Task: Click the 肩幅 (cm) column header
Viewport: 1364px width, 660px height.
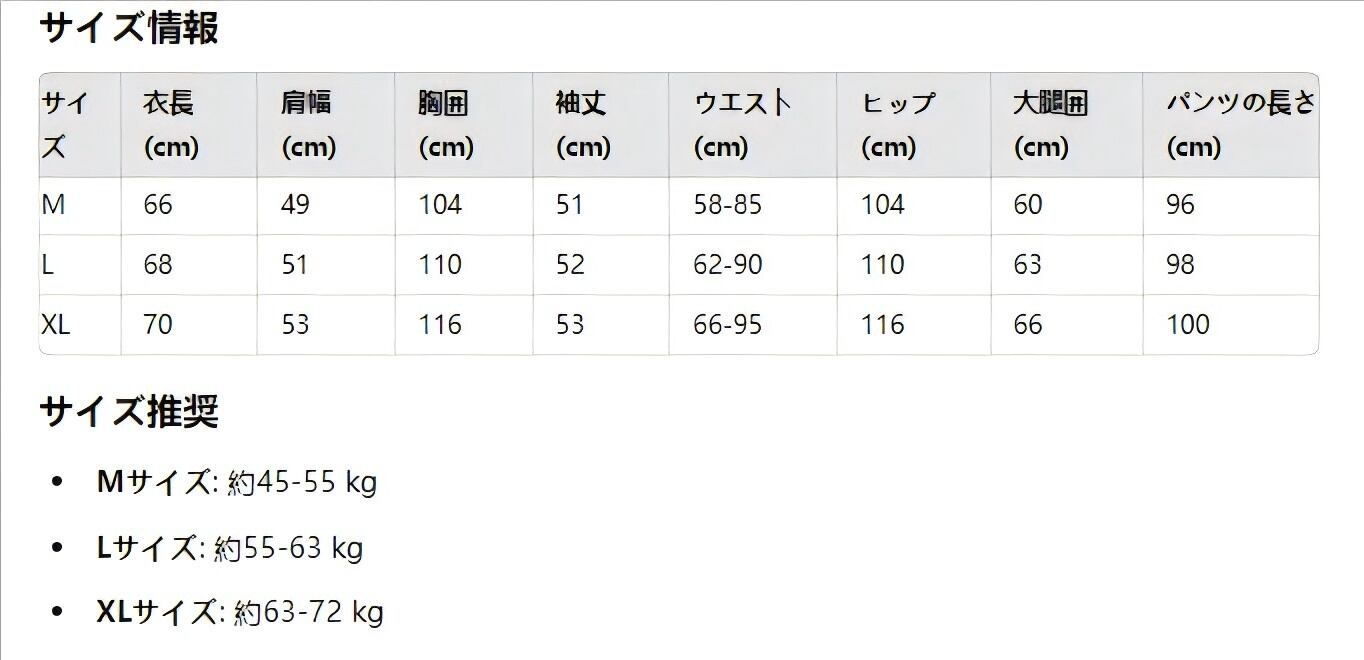Action: click(308, 125)
